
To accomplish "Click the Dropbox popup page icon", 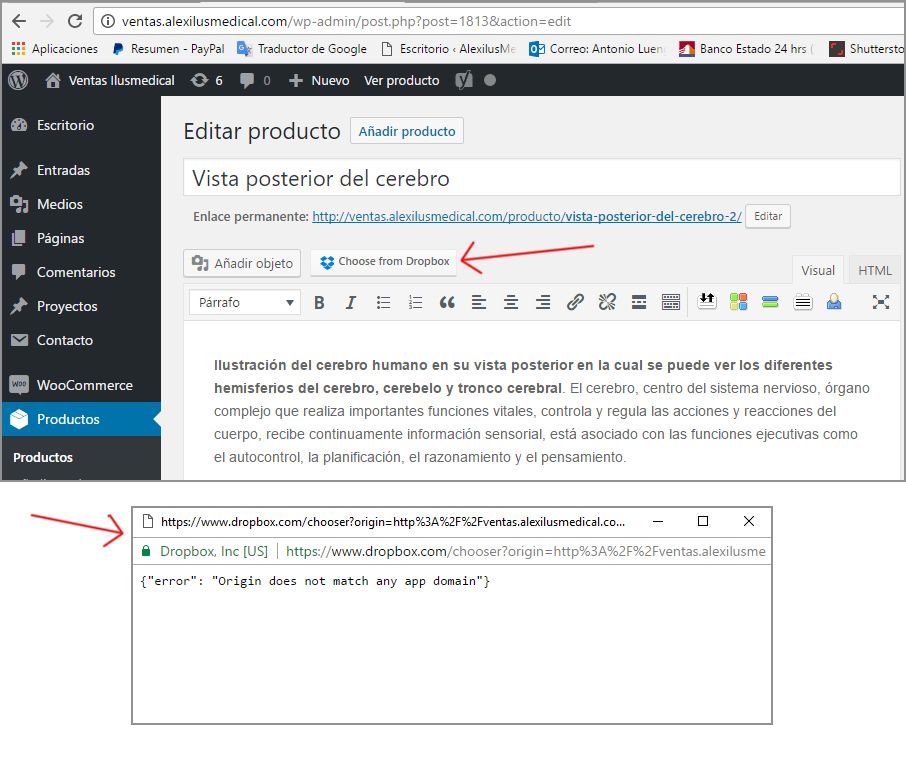I will [x=148, y=521].
